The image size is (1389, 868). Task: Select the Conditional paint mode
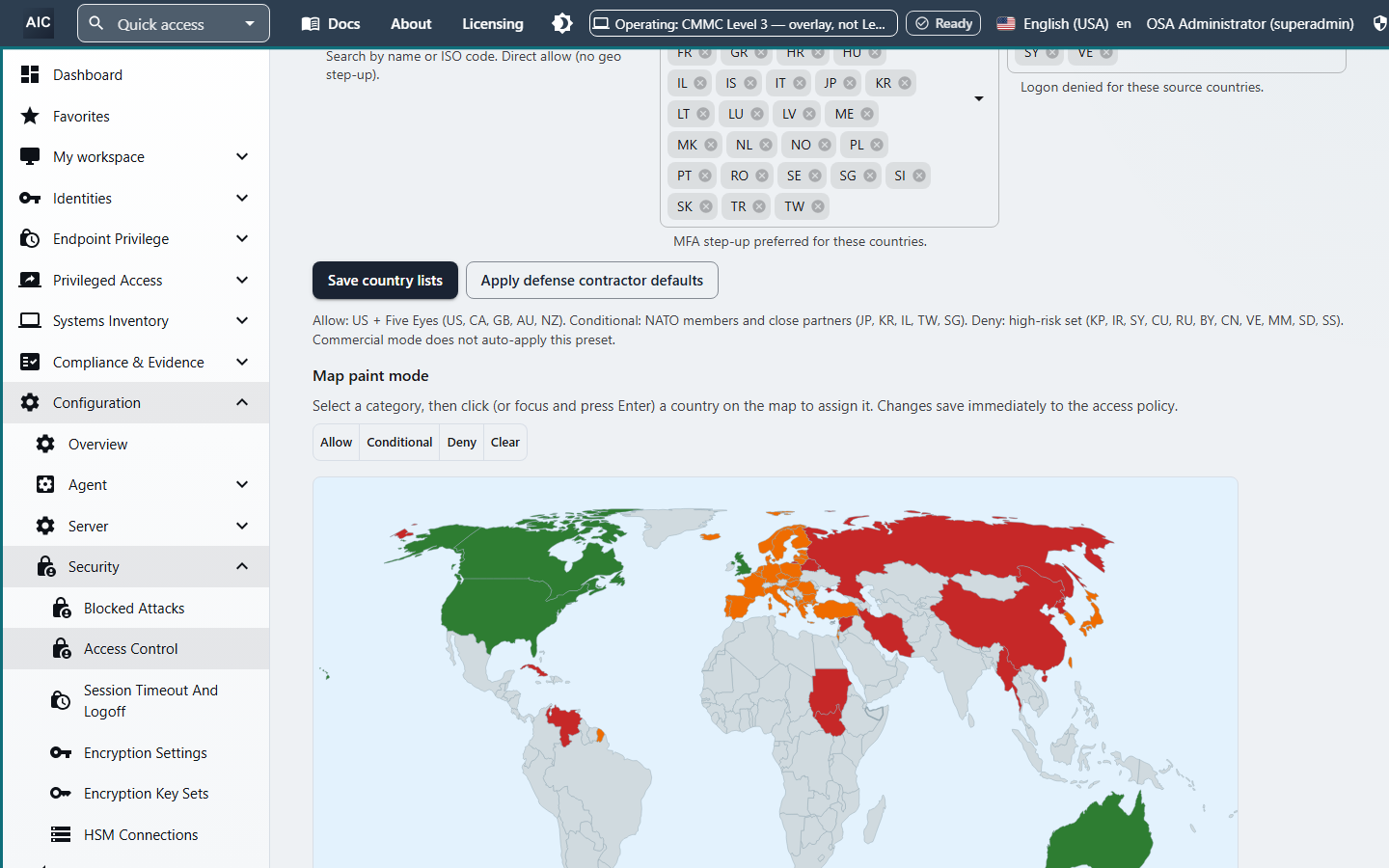click(399, 442)
